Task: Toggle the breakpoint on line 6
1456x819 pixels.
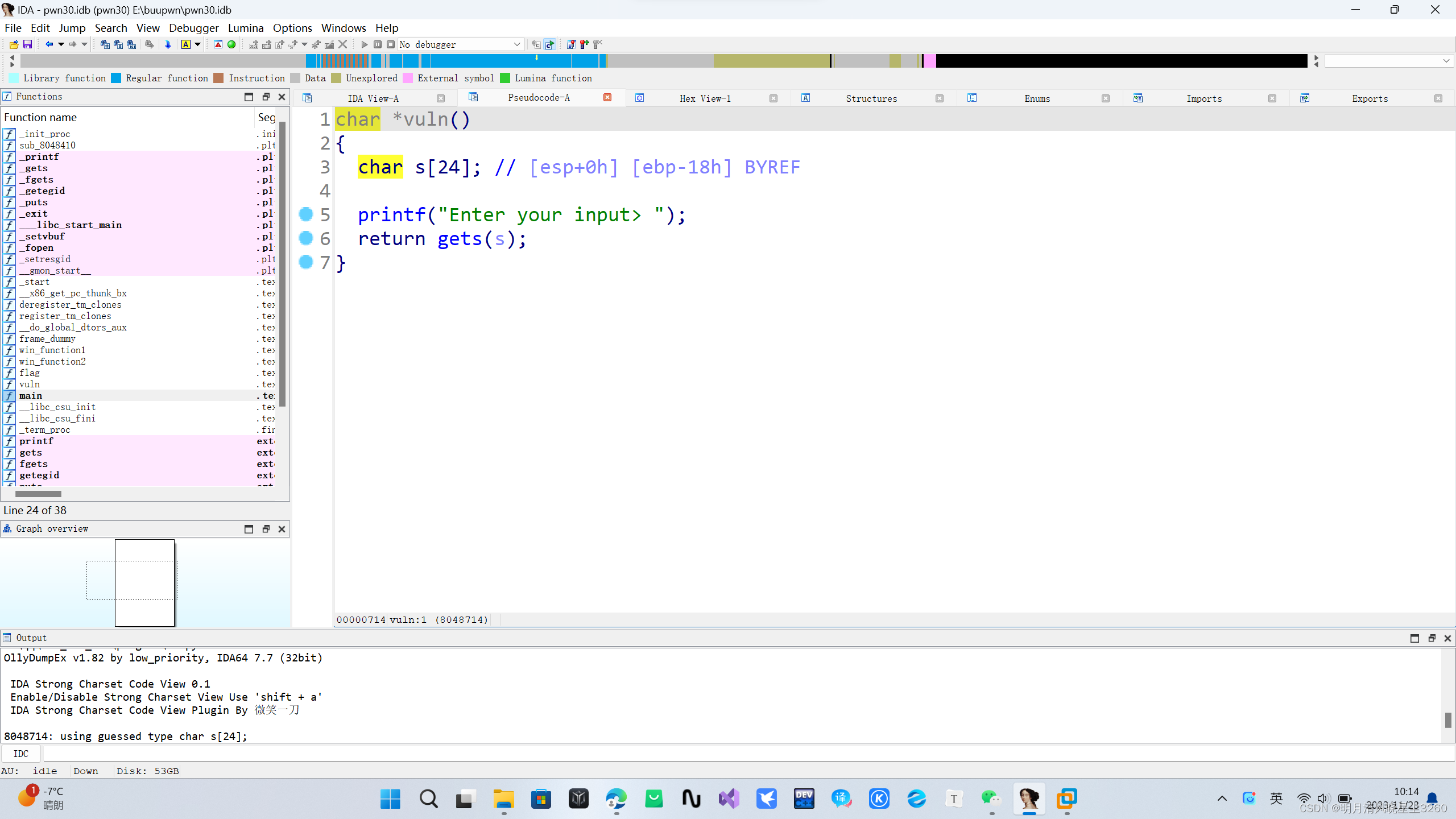Action: 306,239
